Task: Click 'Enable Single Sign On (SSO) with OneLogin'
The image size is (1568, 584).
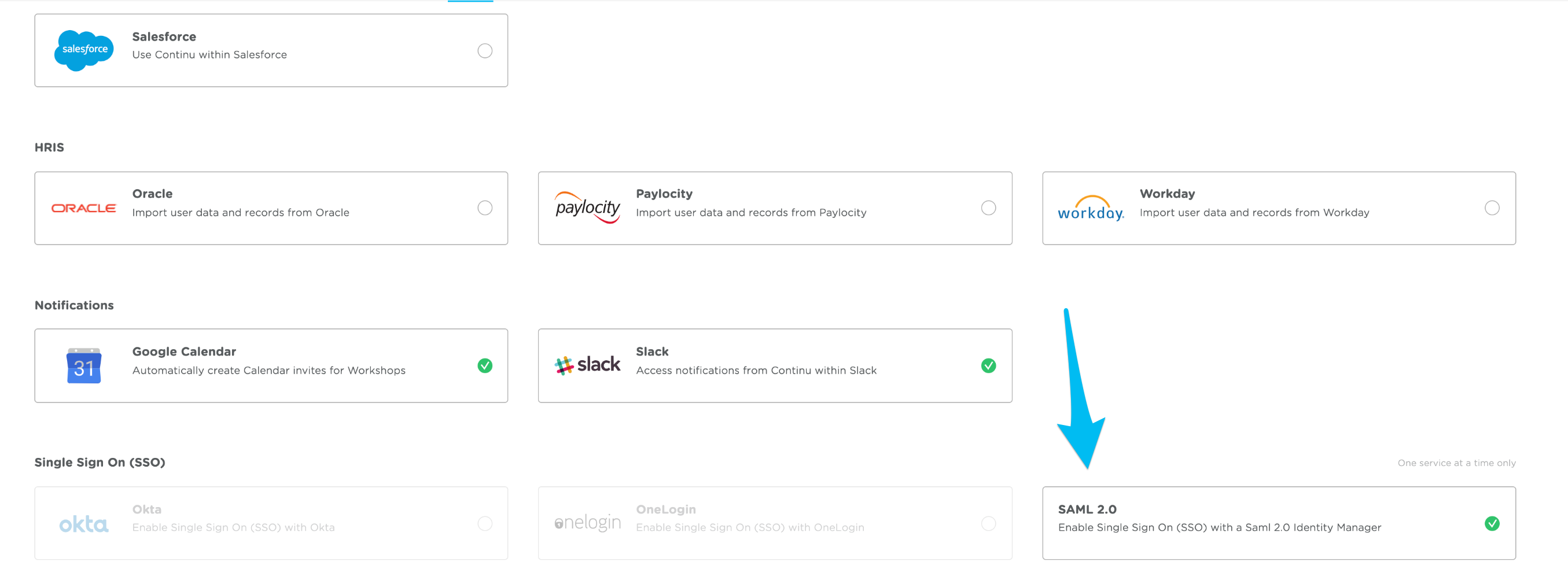Action: [750, 527]
